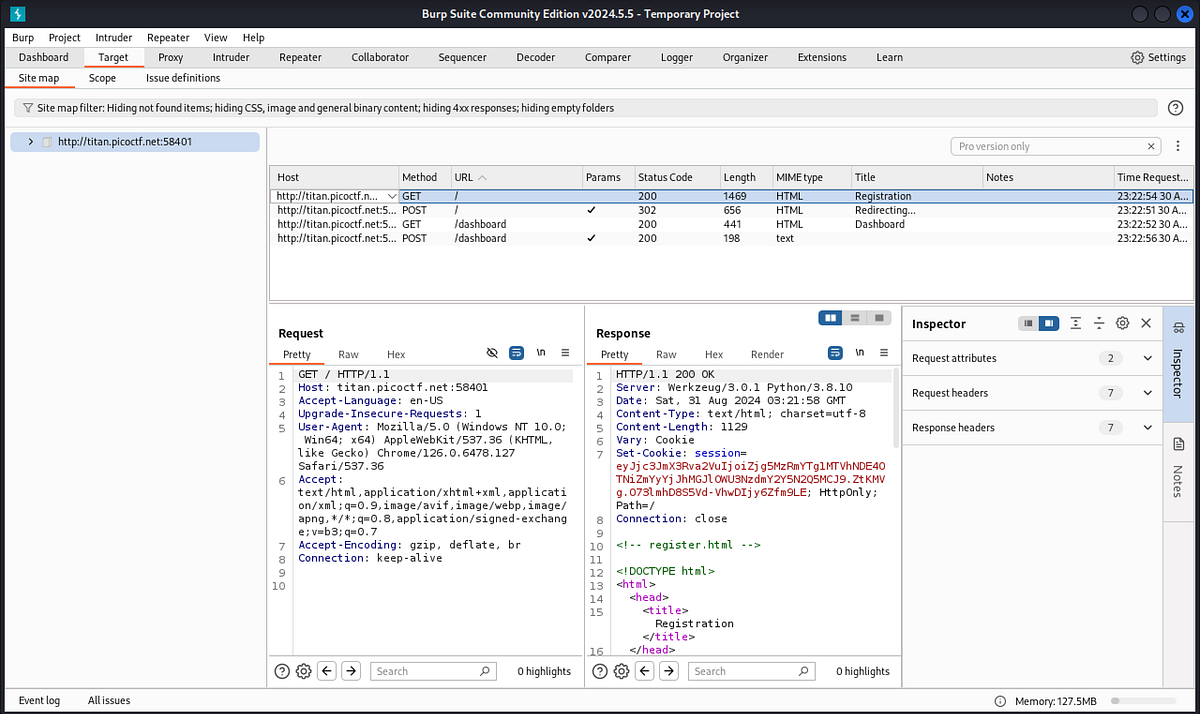This screenshot has width=1200, height=714.
Task: Open the Event log
Action: [39, 700]
